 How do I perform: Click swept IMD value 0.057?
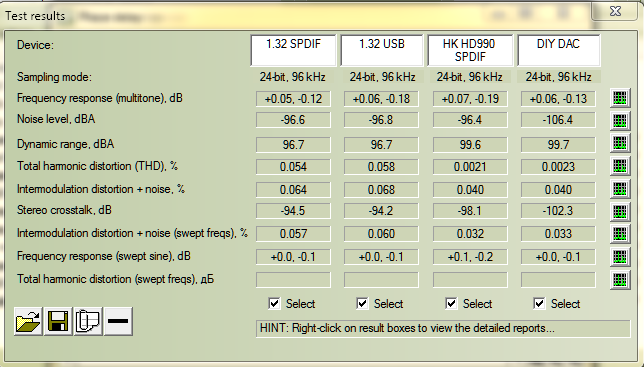pyautogui.click(x=293, y=234)
